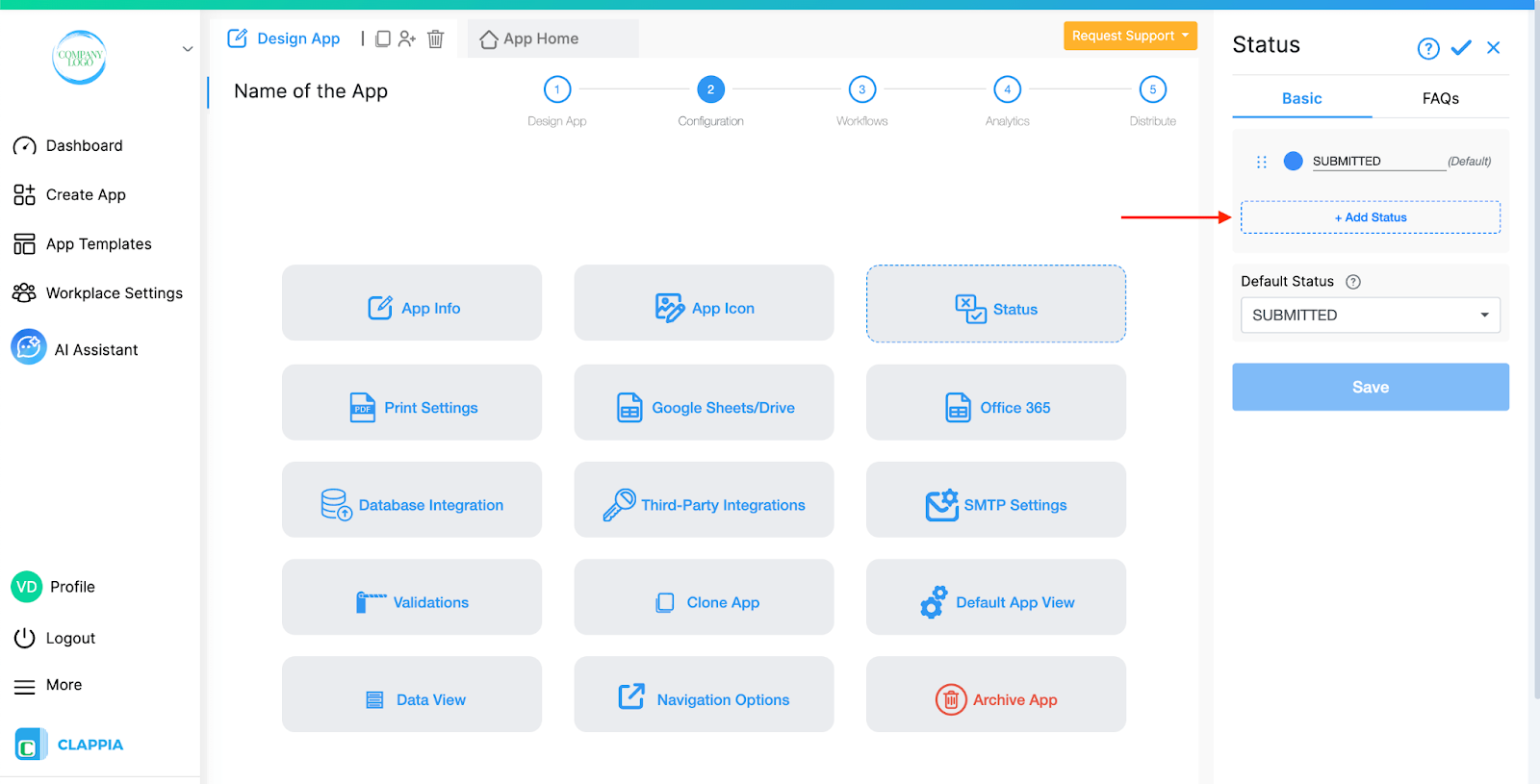Click the Name of the App title
Image resolution: width=1540 pixels, height=784 pixels.
311,91
